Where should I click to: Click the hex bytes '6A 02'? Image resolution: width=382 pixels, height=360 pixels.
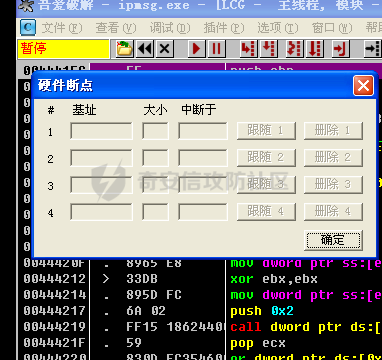pyautogui.click(x=146, y=311)
